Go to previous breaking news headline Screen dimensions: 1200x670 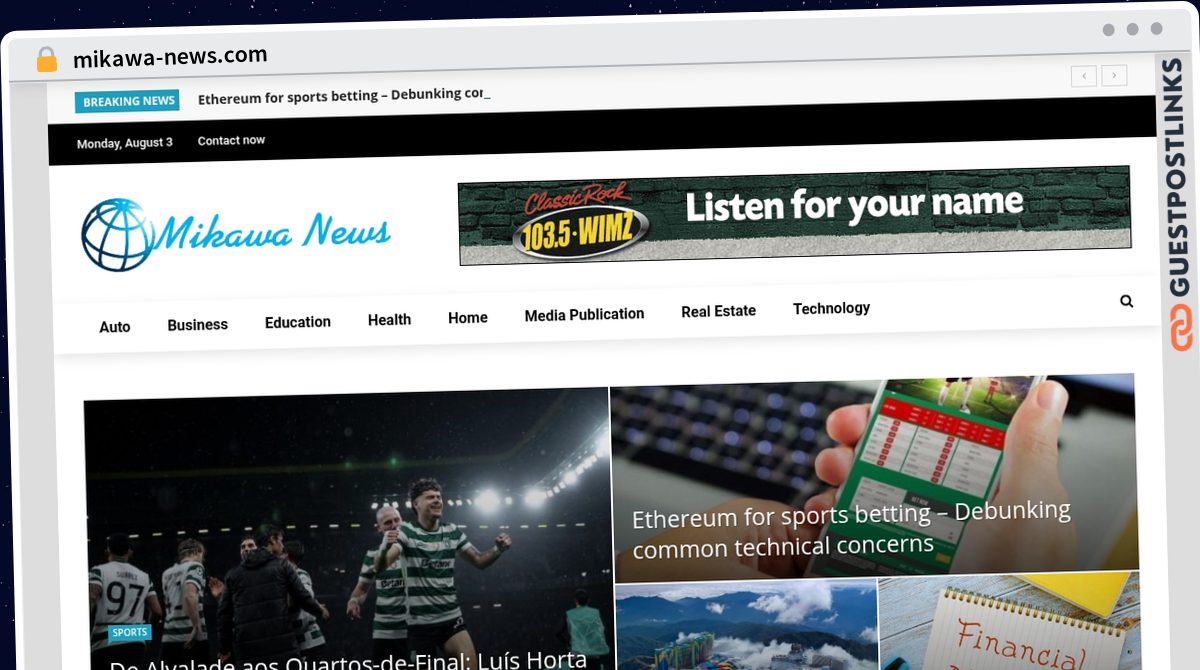[x=1084, y=75]
